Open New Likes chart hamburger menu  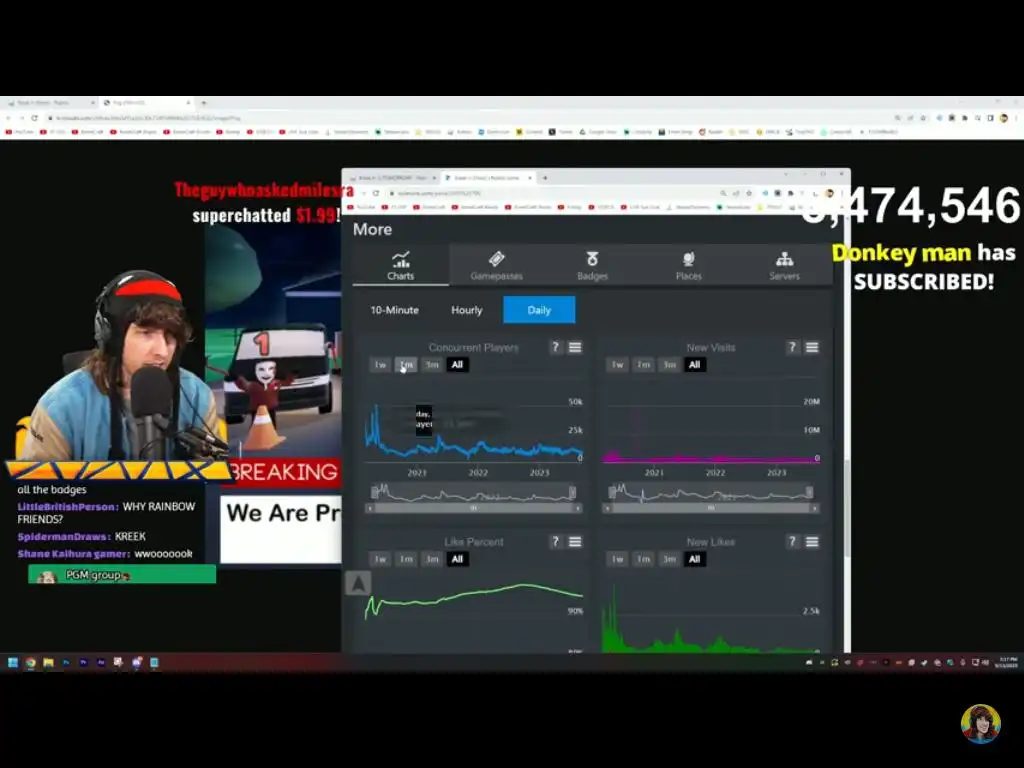pyautogui.click(x=812, y=541)
